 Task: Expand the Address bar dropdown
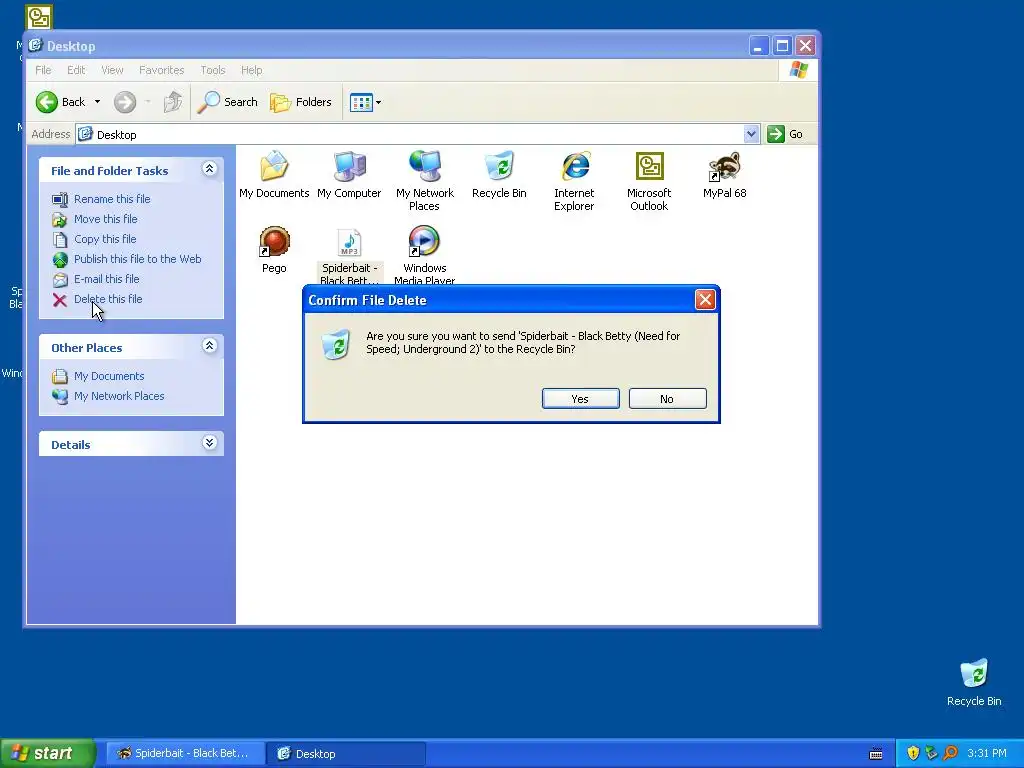coord(751,134)
